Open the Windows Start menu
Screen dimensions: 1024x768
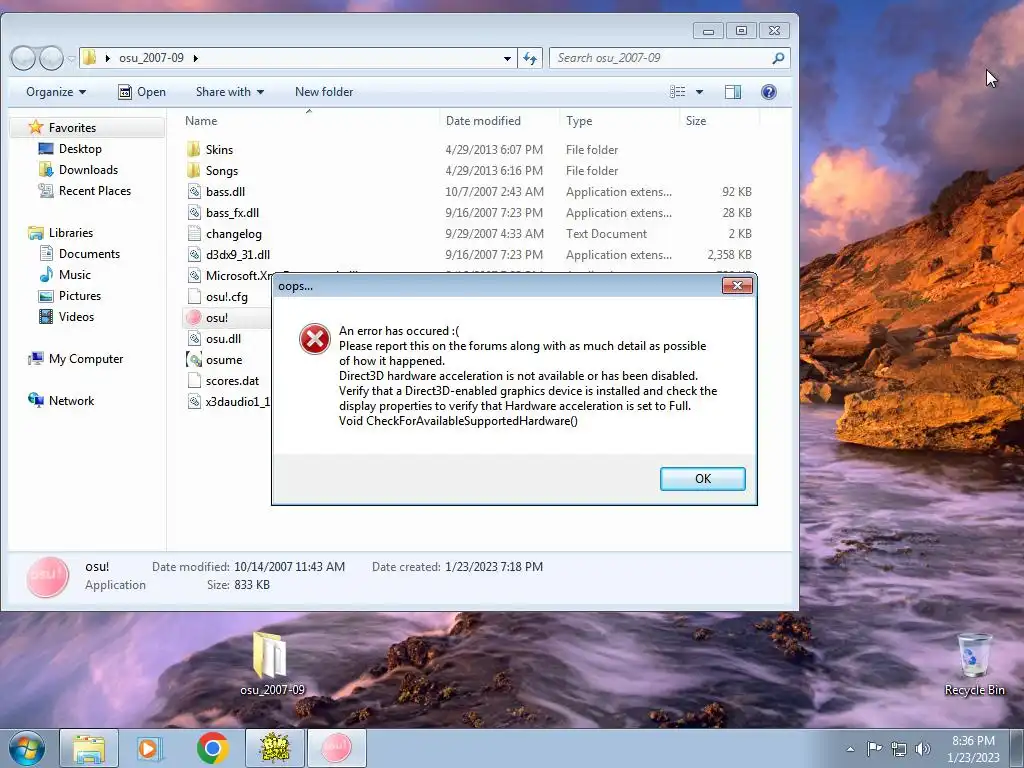click(27, 748)
